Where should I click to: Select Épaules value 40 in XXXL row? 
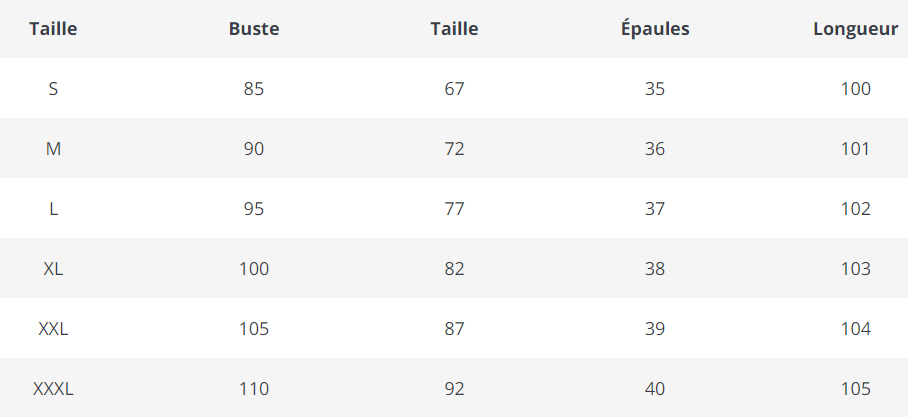(x=655, y=389)
